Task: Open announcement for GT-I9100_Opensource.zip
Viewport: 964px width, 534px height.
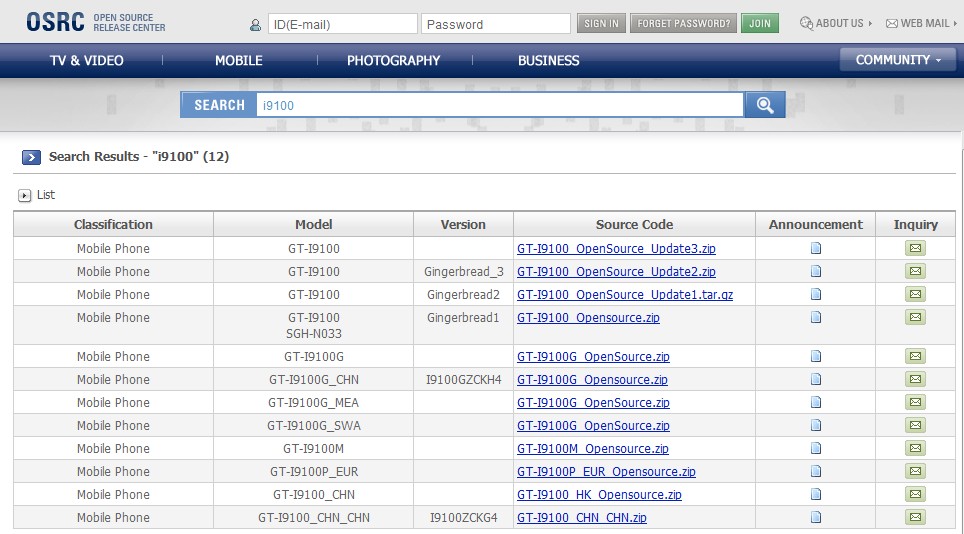Action: tap(816, 317)
